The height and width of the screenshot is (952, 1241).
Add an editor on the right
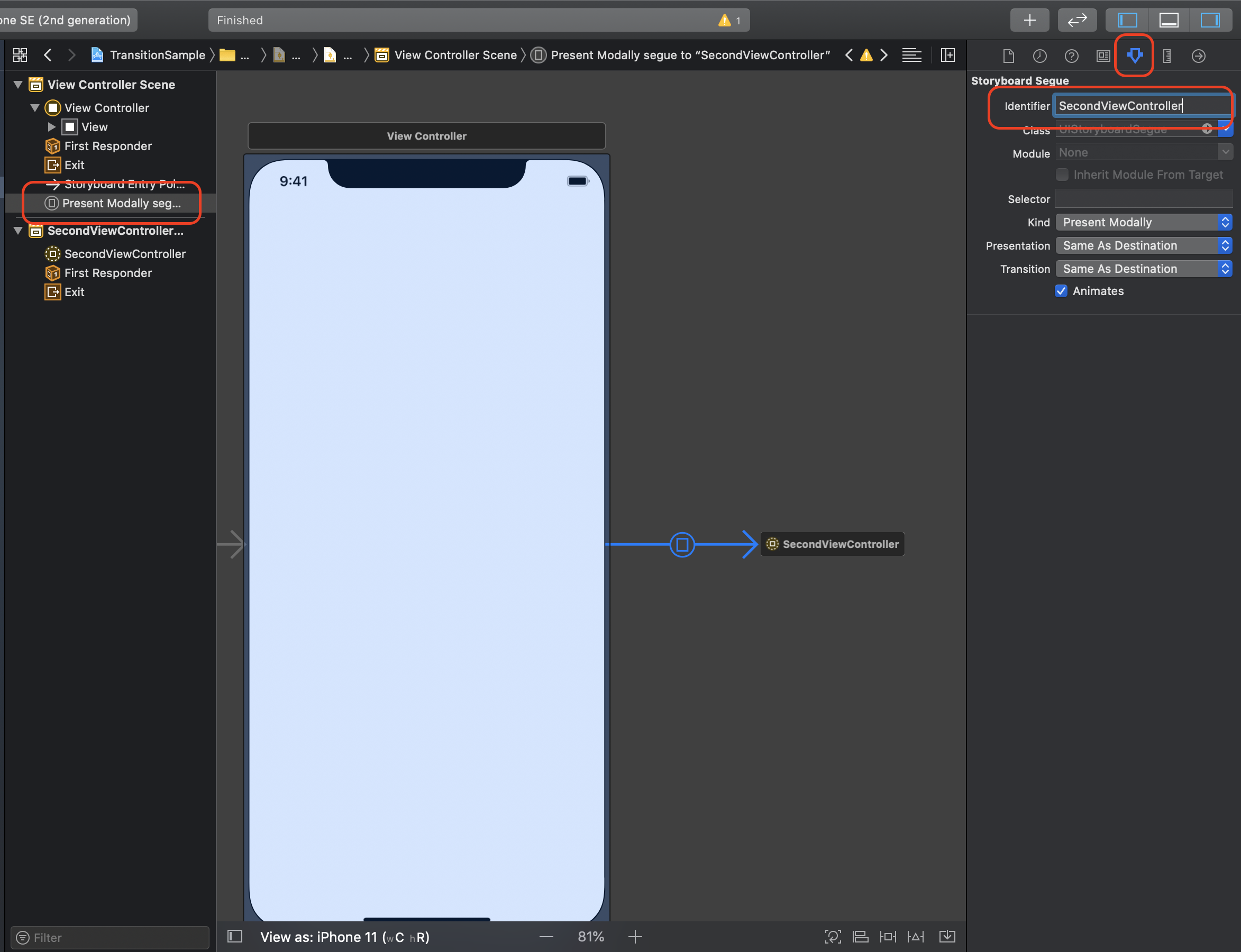coord(947,55)
